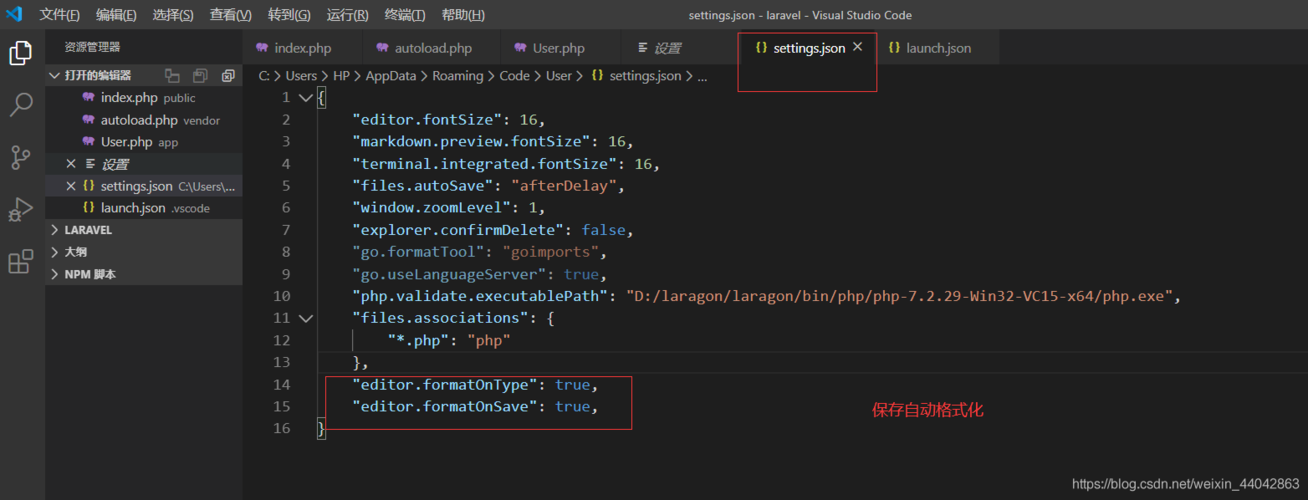This screenshot has width=1308, height=500.
Task: Click AppData in the breadcrumb path
Action: (x=391, y=76)
